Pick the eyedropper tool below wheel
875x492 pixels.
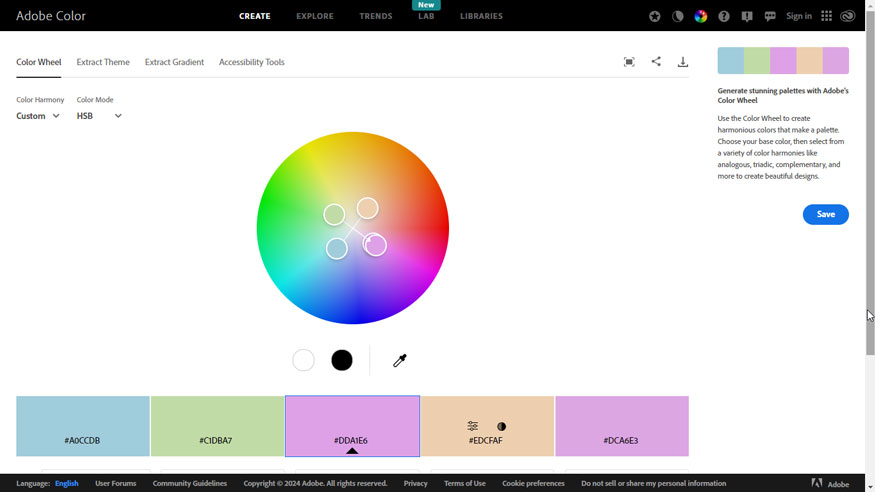pos(400,360)
